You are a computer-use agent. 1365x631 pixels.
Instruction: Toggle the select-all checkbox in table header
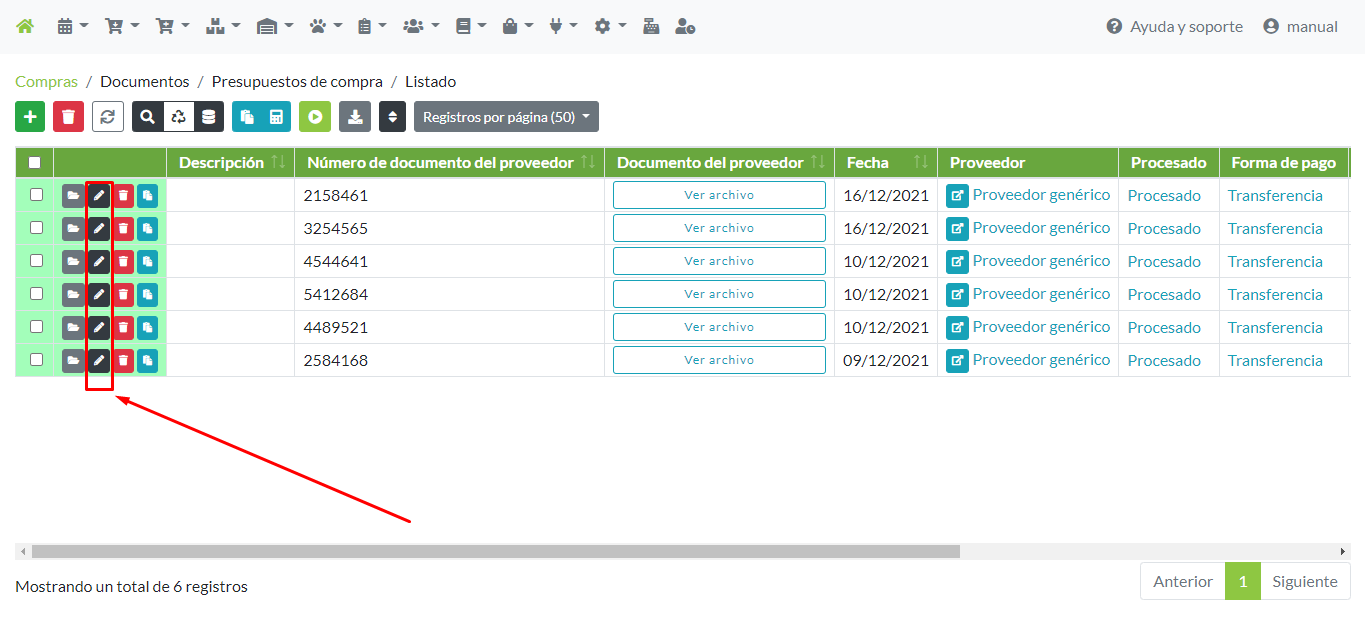coord(35,162)
